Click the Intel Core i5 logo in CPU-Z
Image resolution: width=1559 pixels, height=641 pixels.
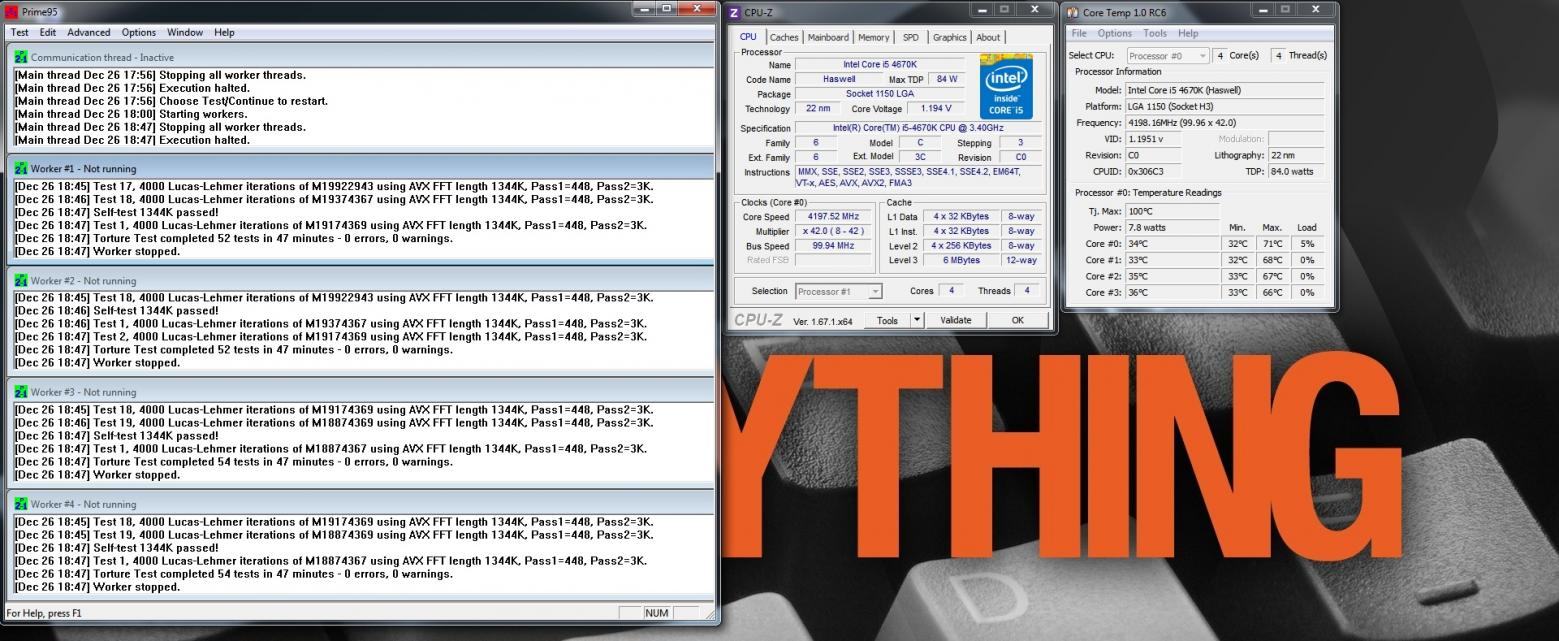click(1005, 89)
